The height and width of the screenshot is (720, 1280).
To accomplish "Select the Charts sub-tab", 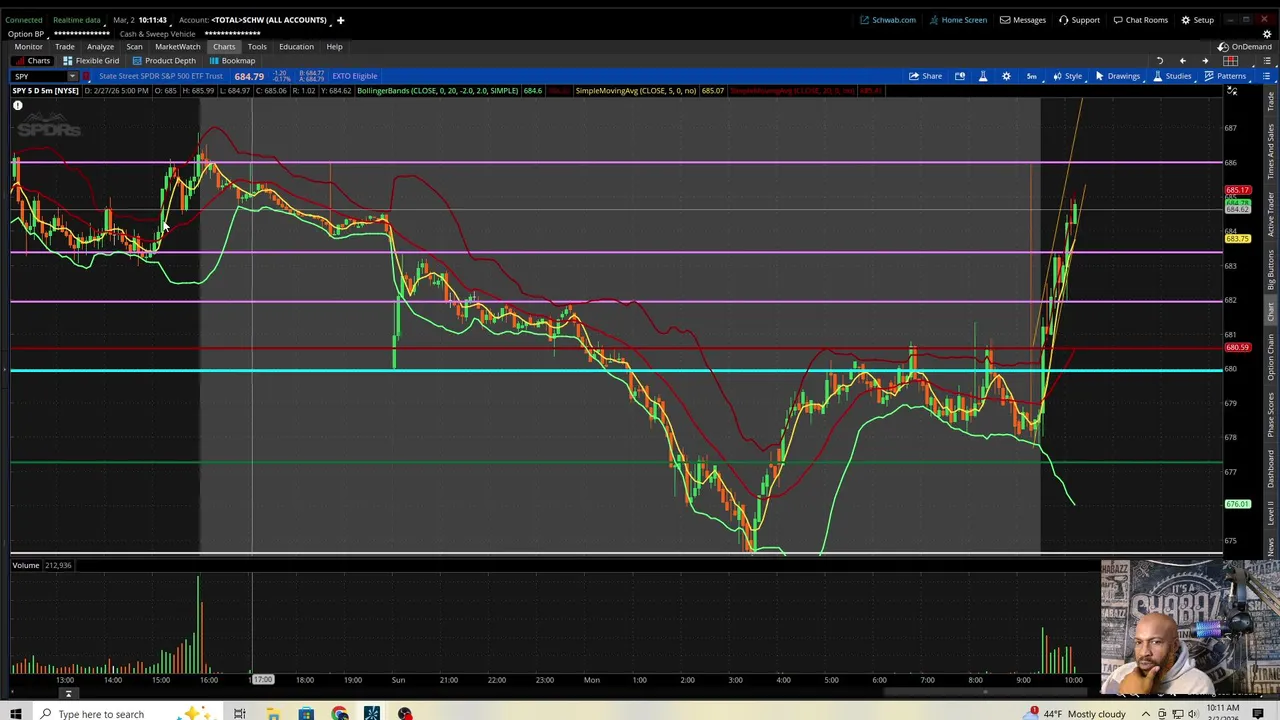I will [32, 61].
